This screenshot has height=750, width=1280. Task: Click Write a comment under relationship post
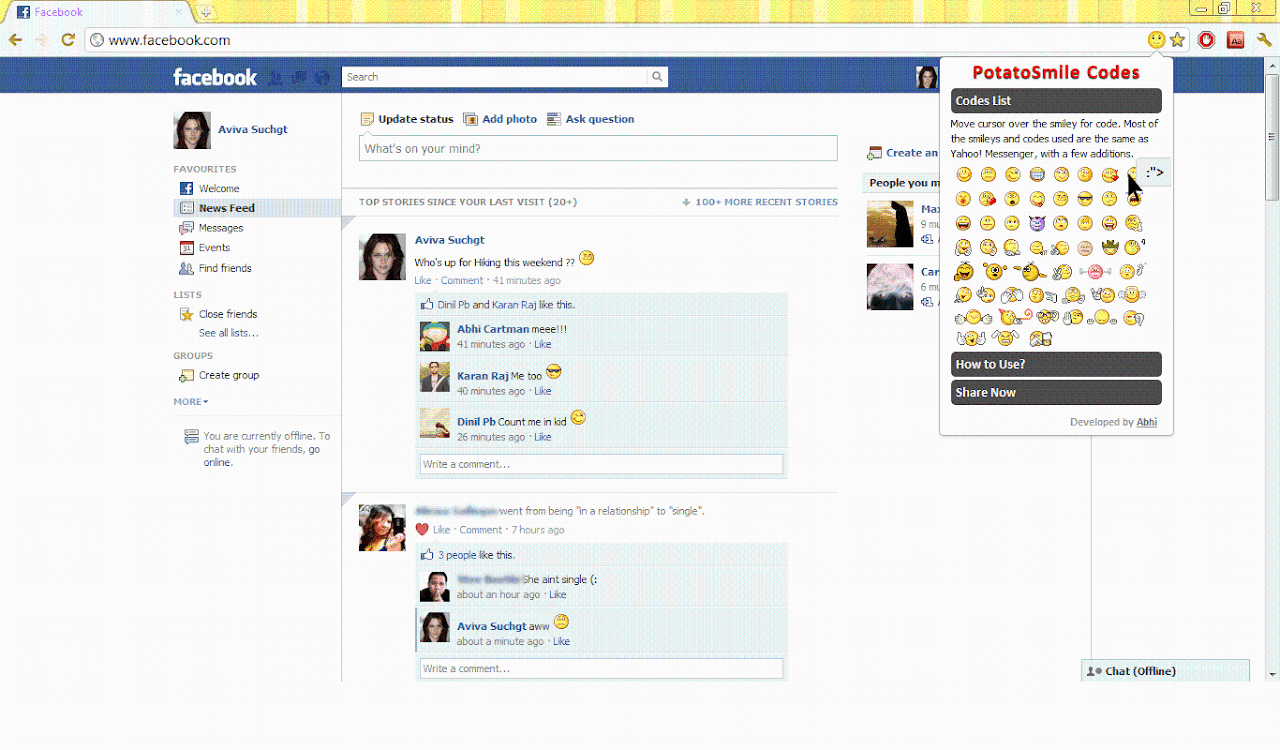(601, 668)
